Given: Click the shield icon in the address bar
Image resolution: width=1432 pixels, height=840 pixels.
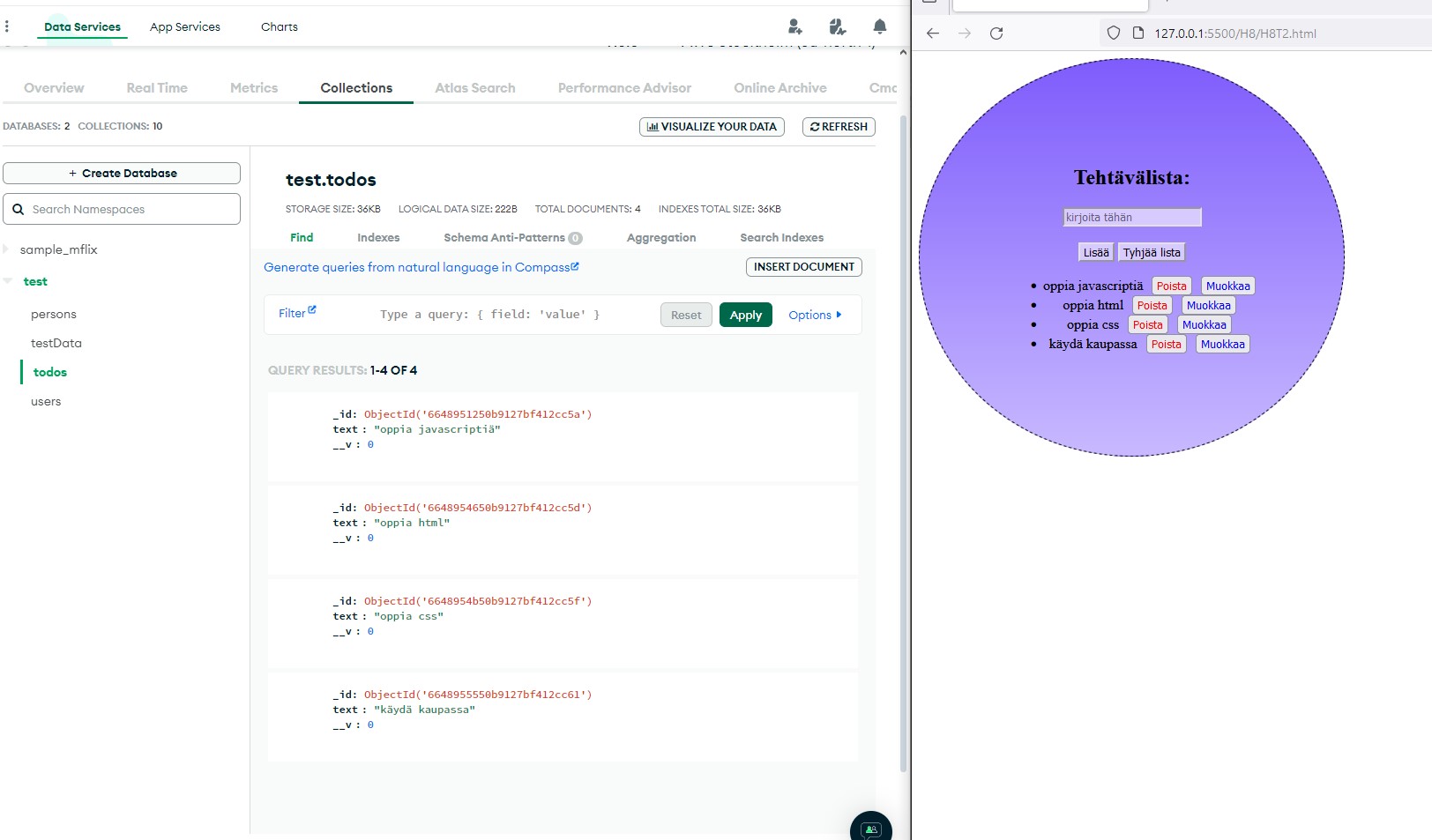Looking at the screenshot, I should point(1114,33).
